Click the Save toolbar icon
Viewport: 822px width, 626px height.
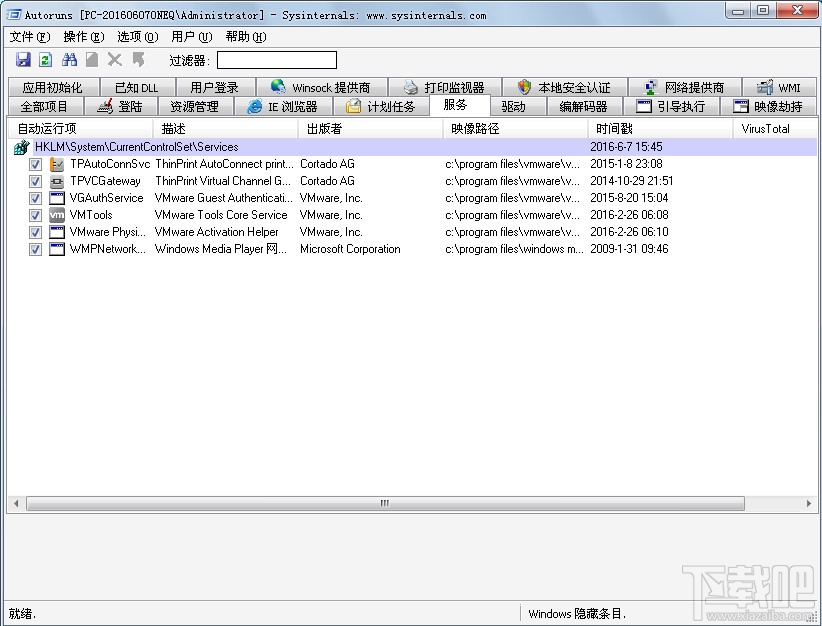pyautogui.click(x=23, y=60)
